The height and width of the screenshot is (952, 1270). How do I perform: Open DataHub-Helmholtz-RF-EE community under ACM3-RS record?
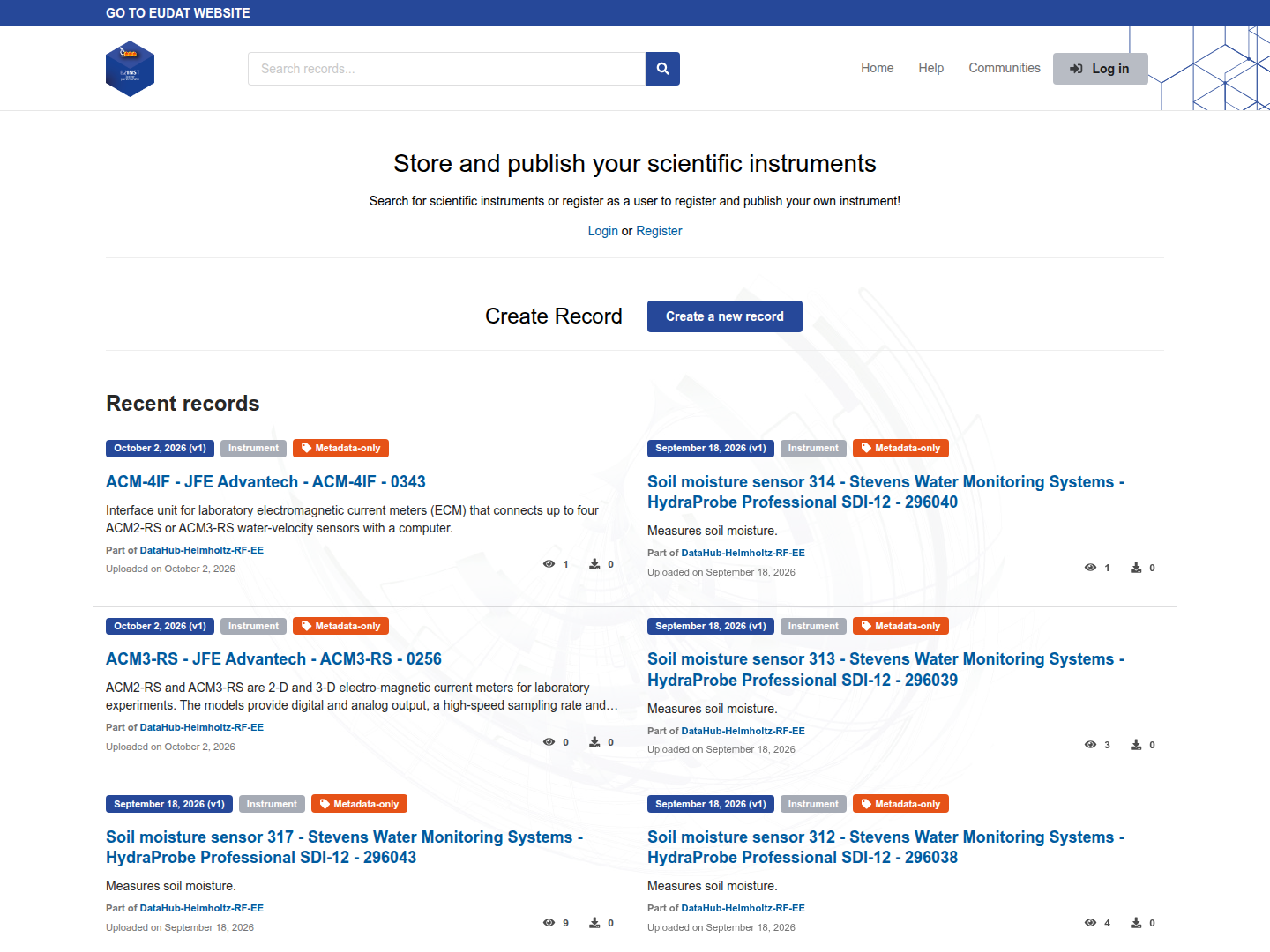(202, 727)
